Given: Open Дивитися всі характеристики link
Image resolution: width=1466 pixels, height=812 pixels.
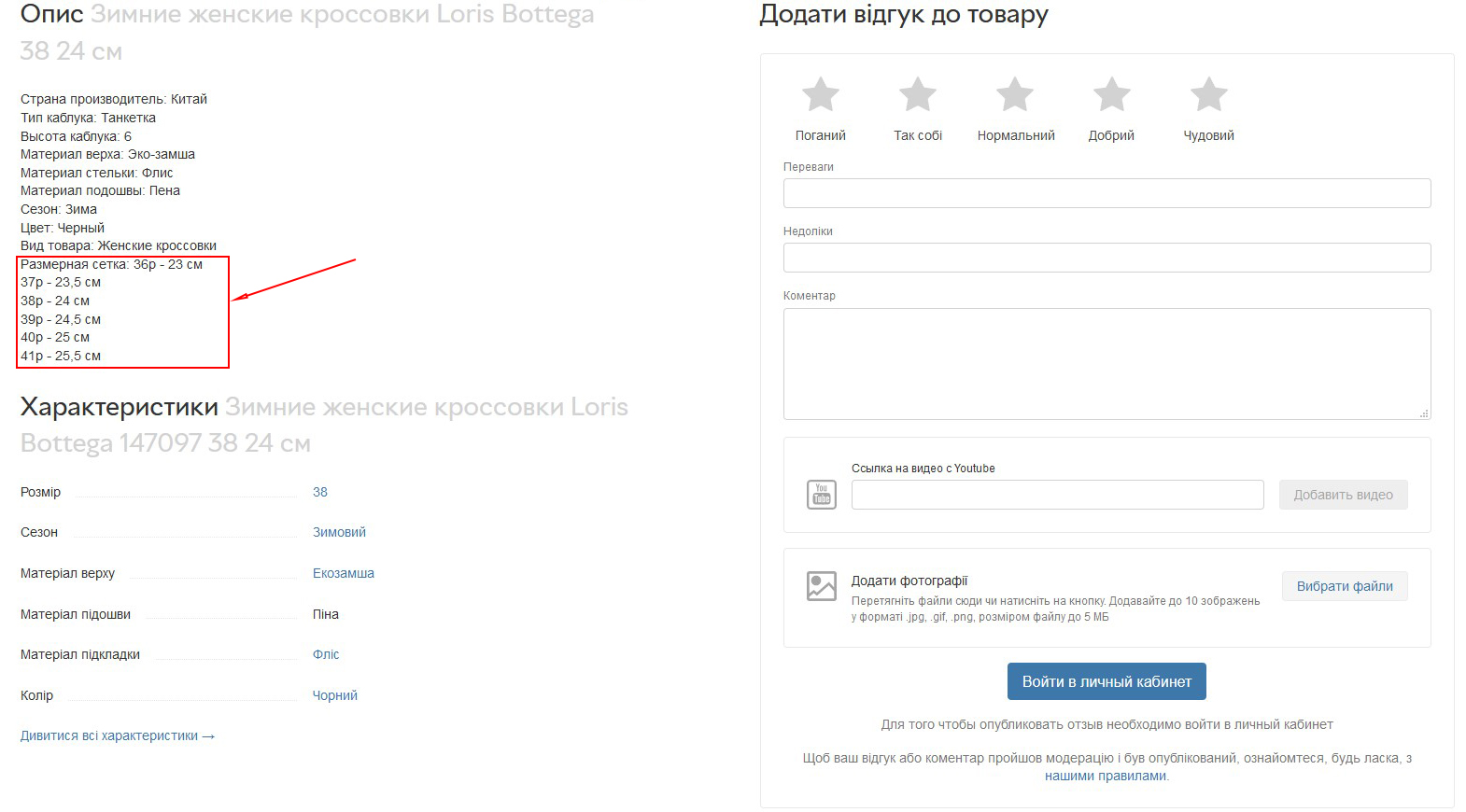Looking at the screenshot, I should click(x=118, y=735).
